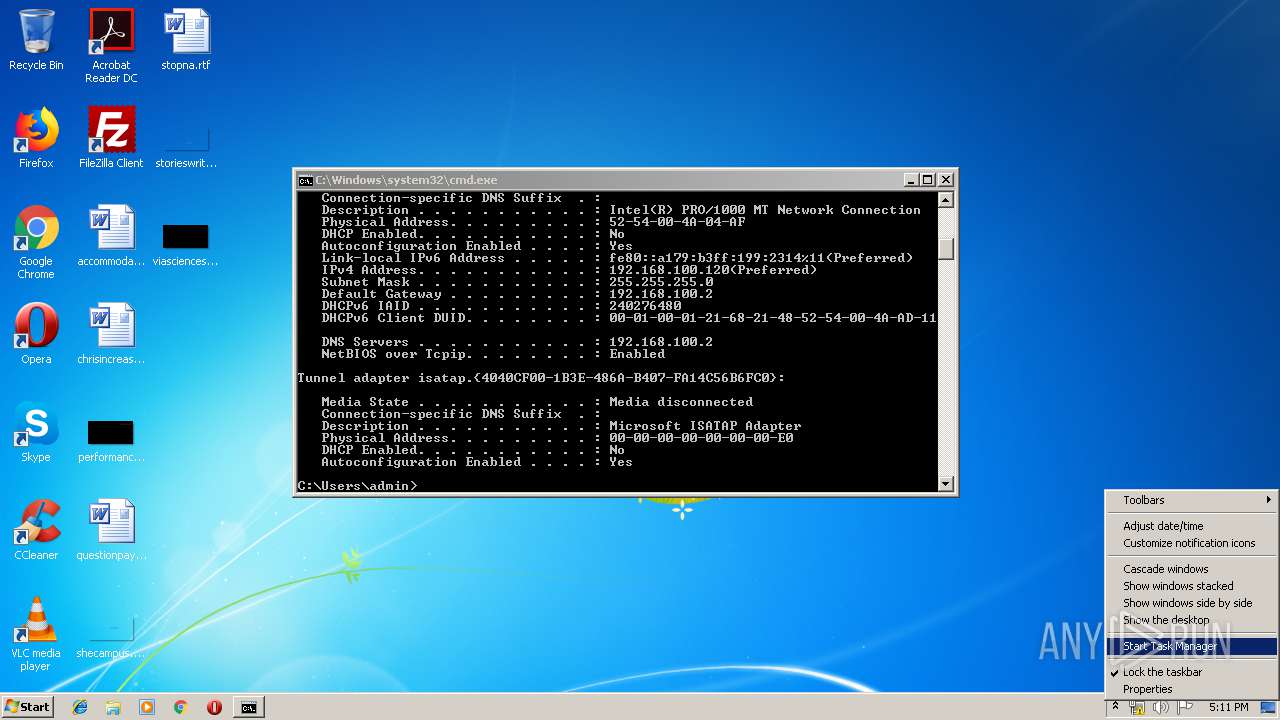
Task: Open Windows Media Player taskbar icon
Action: pyautogui.click(x=147, y=707)
